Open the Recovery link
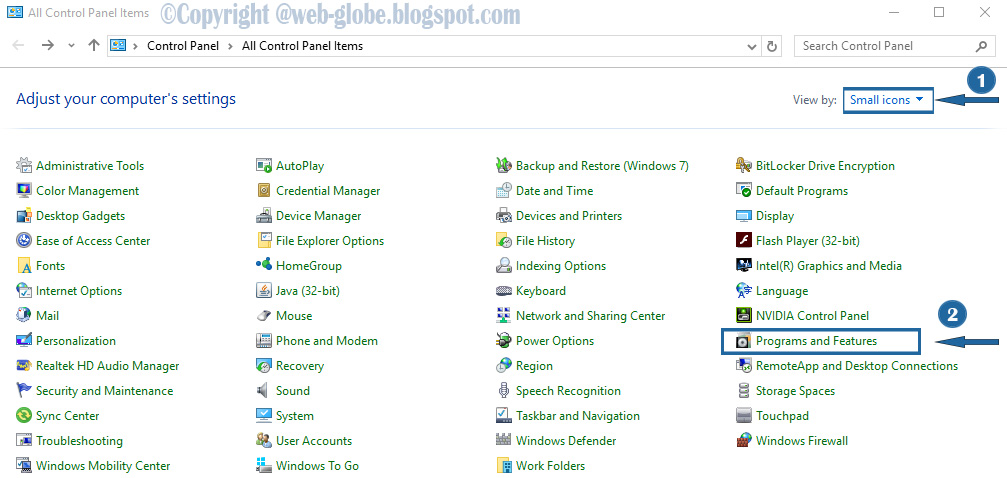Screen dimensions: 1007x478 [300, 366]
